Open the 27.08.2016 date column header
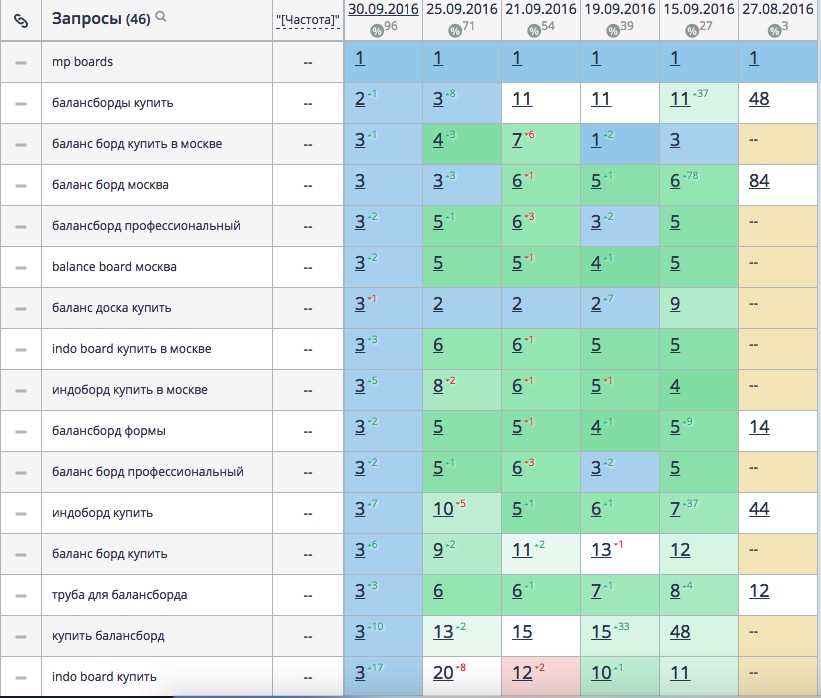Viewport: 821px width, 698px height. (779, 9)
